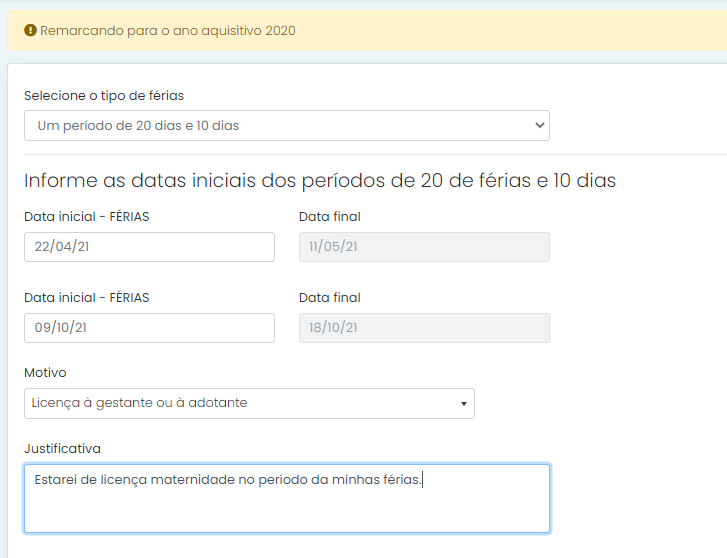This screenshot has height=558, width=727.
Task: Click the 'Selecione o tipo de férias' label
Action: (104, 96)
